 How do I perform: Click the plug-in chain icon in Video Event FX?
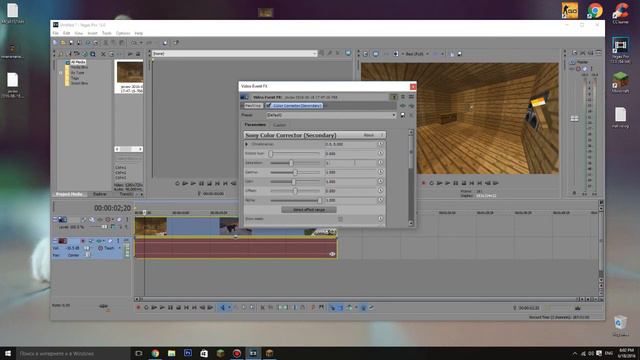(403, 106)
